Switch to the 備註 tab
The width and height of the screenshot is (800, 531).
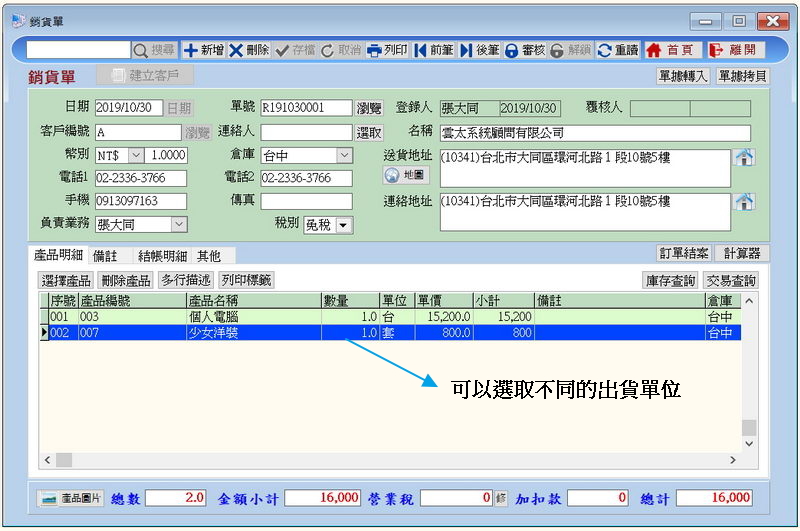click(x=105, y=256)
